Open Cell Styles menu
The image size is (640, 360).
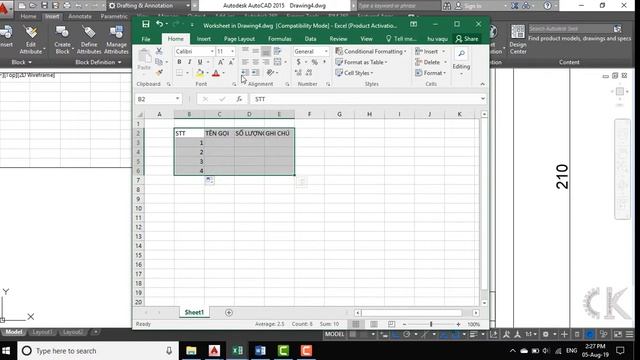[354, 73]
